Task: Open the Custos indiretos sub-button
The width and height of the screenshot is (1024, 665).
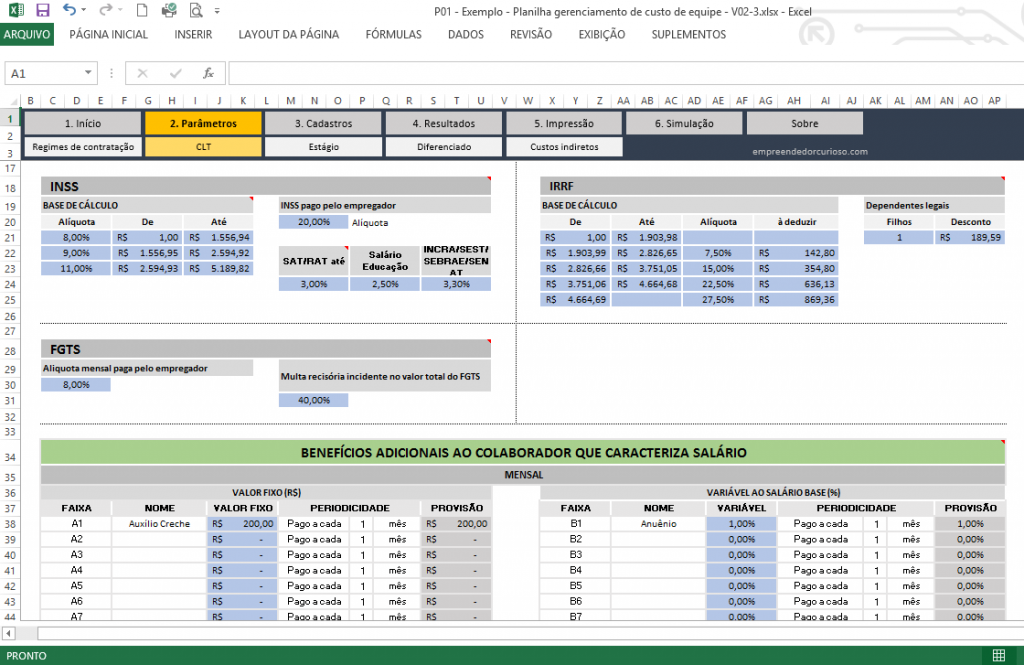Action: pyautogui.click(x=564, y=146)
